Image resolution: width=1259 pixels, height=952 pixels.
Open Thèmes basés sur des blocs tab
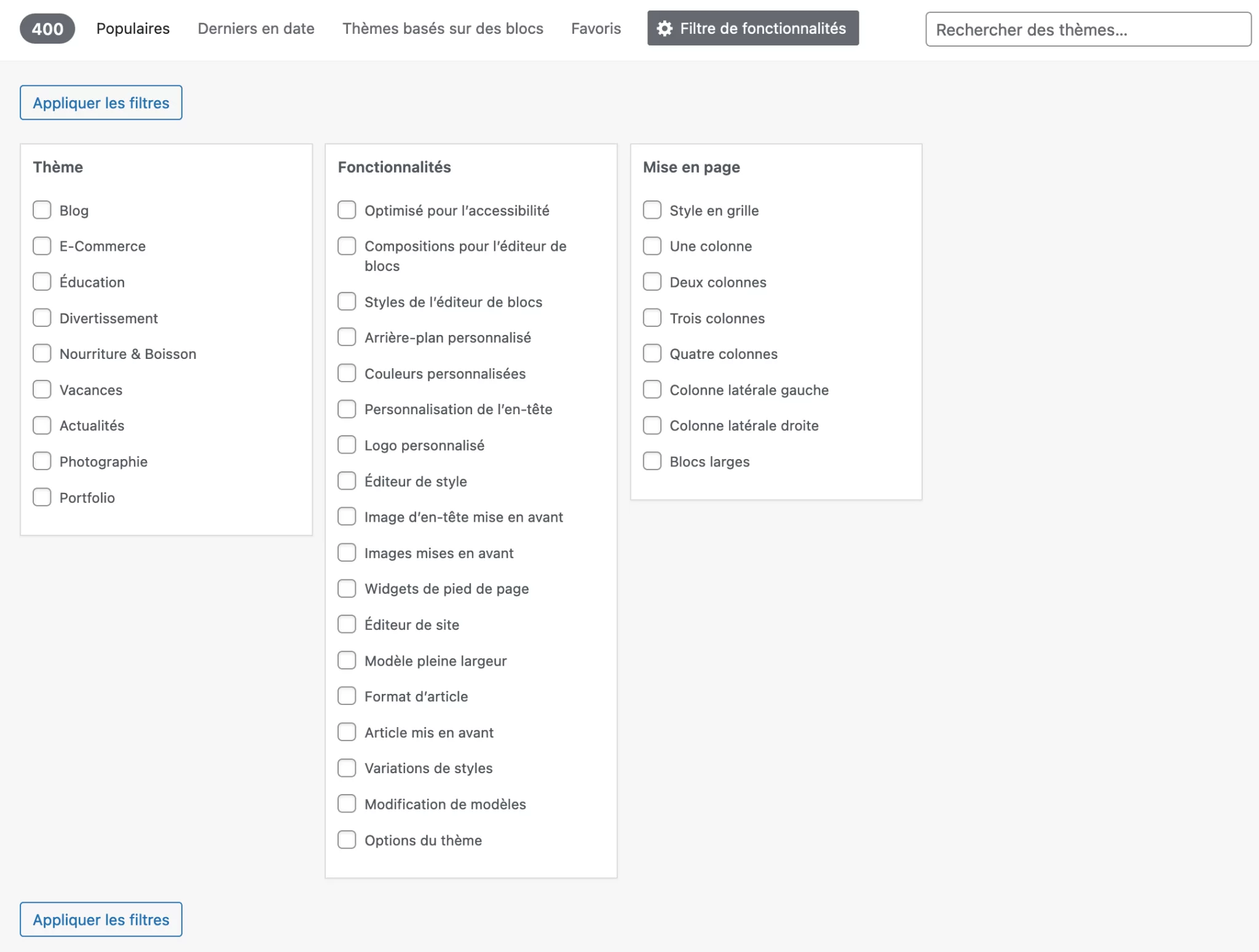coord(443,28)
